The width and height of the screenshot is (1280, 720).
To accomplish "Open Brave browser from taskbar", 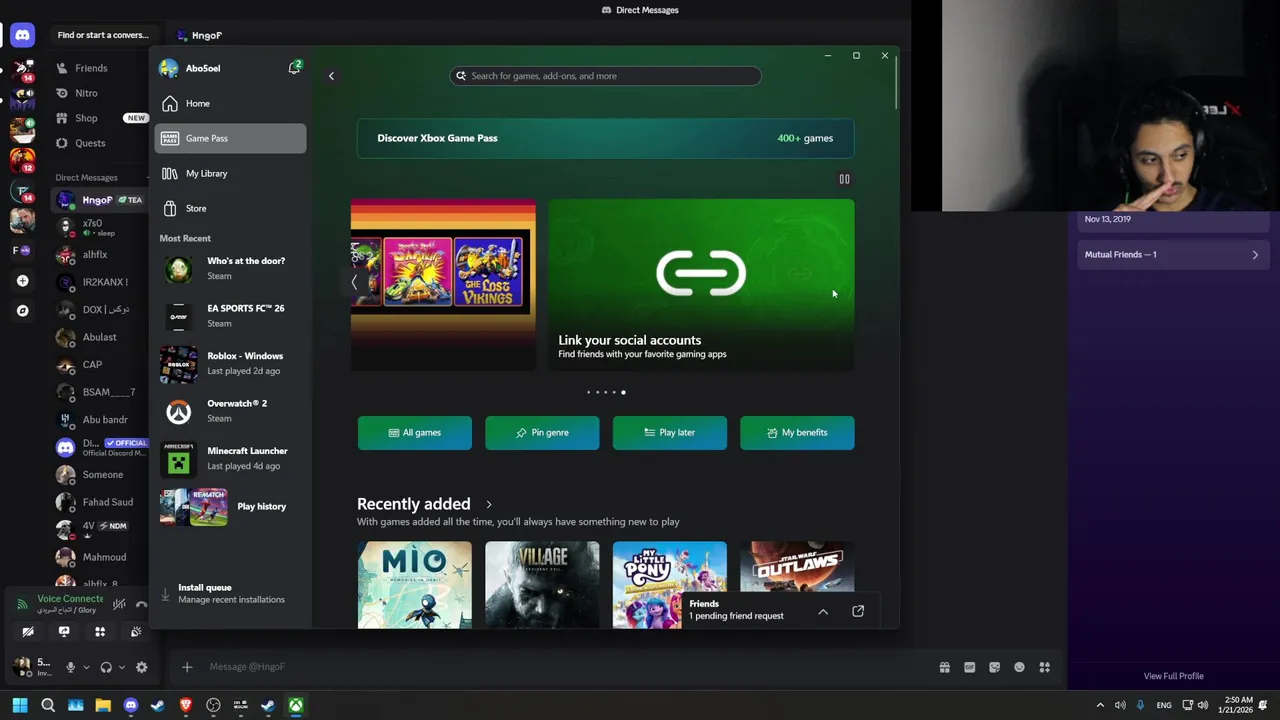I will (185, 705).
